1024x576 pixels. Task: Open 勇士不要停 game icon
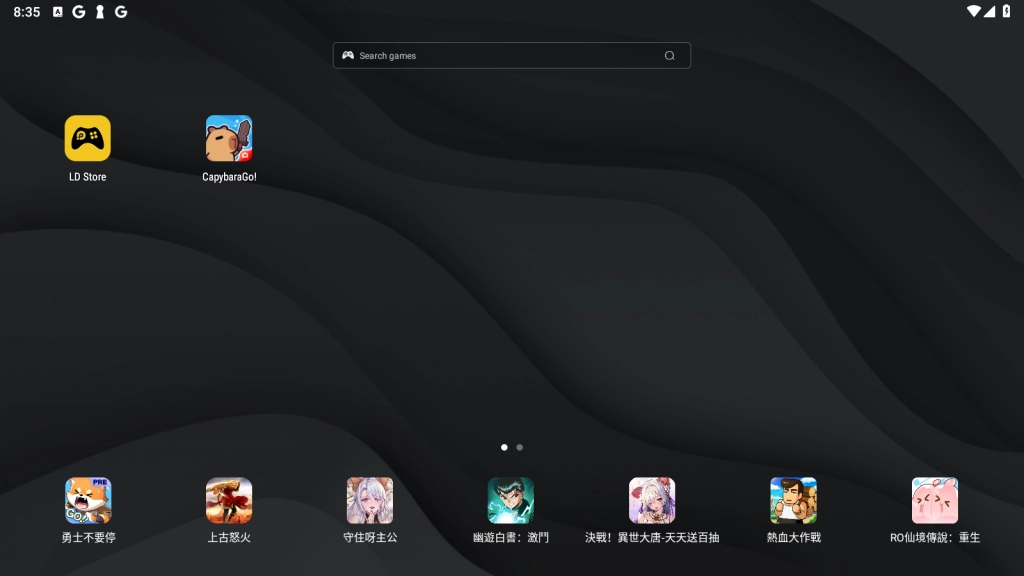click(x=88, y=500)
